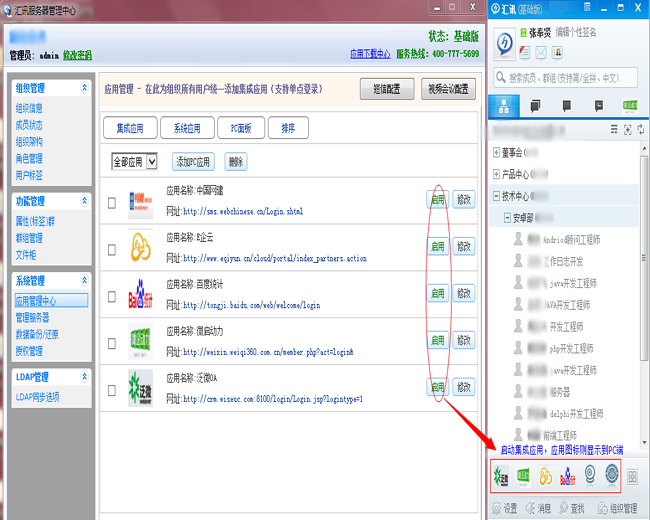Enable the 百度统计 app with 启用

[437, 293]
